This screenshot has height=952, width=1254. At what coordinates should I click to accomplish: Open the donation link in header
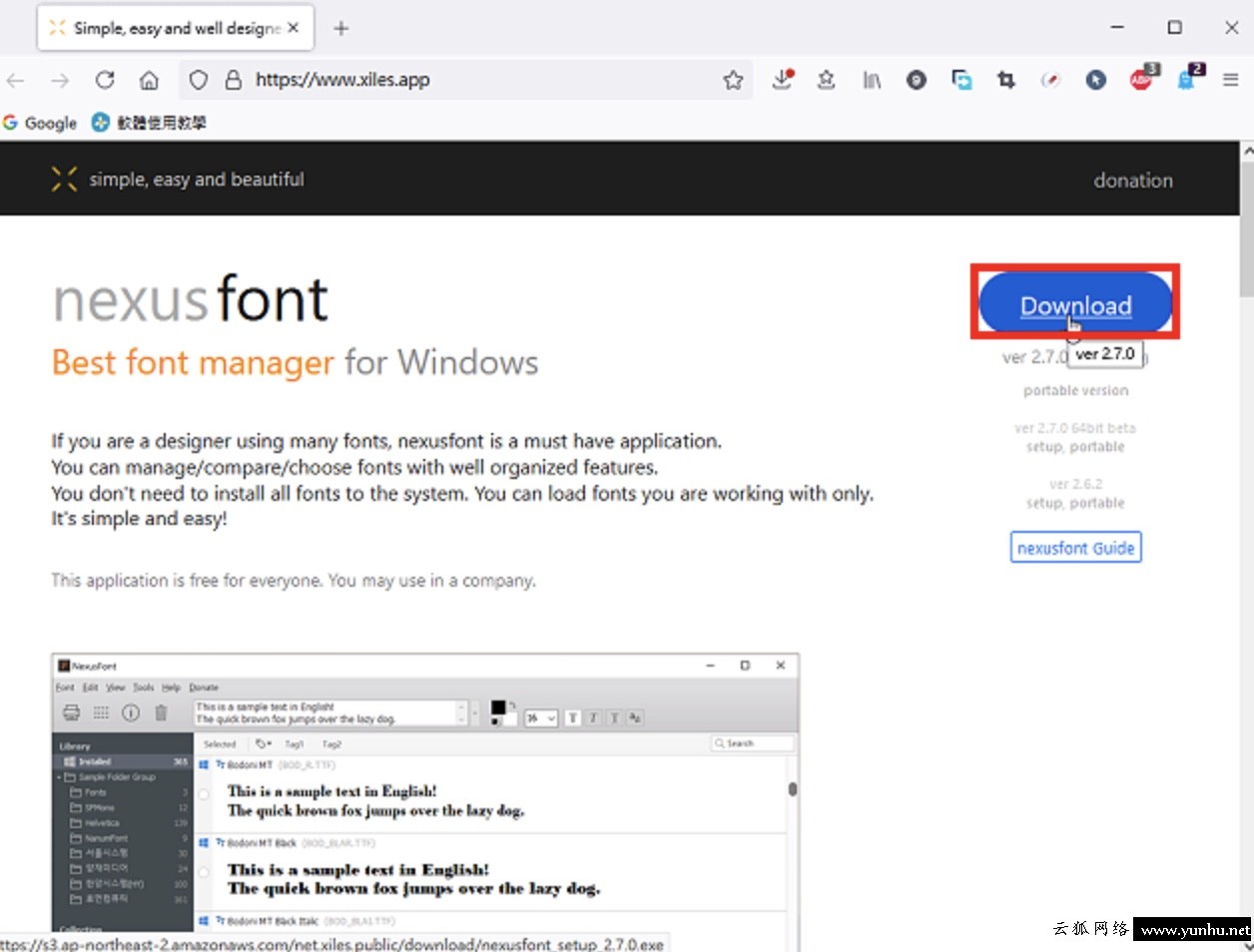coord(1133,181)
